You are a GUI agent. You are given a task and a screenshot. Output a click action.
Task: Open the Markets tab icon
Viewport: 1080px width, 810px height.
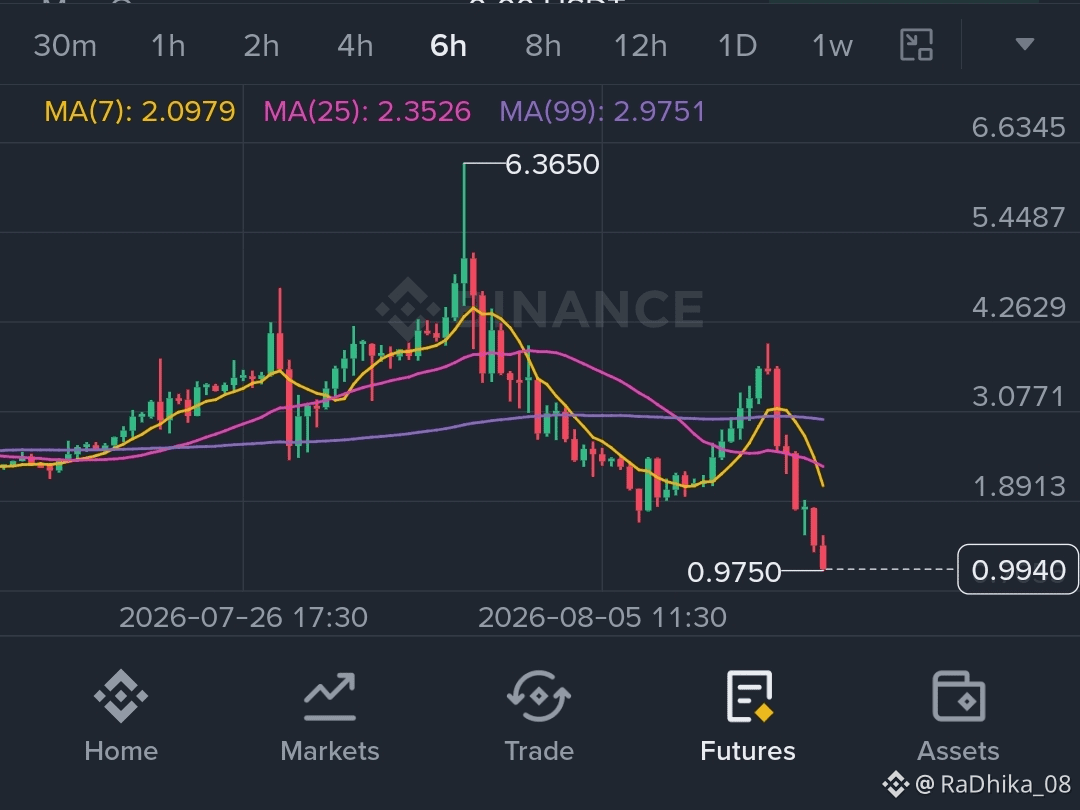point(330,696)
